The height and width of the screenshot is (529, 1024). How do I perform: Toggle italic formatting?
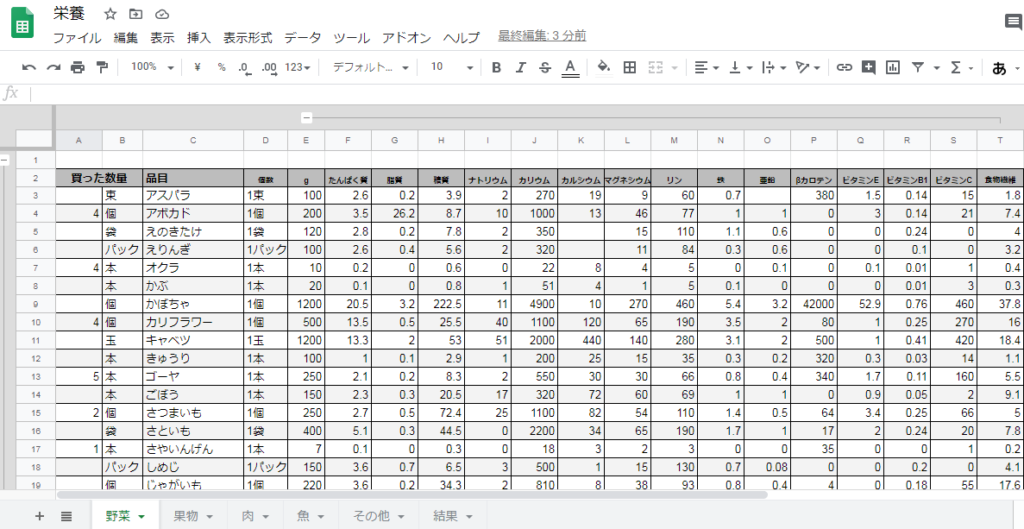(x=520, y=67)
